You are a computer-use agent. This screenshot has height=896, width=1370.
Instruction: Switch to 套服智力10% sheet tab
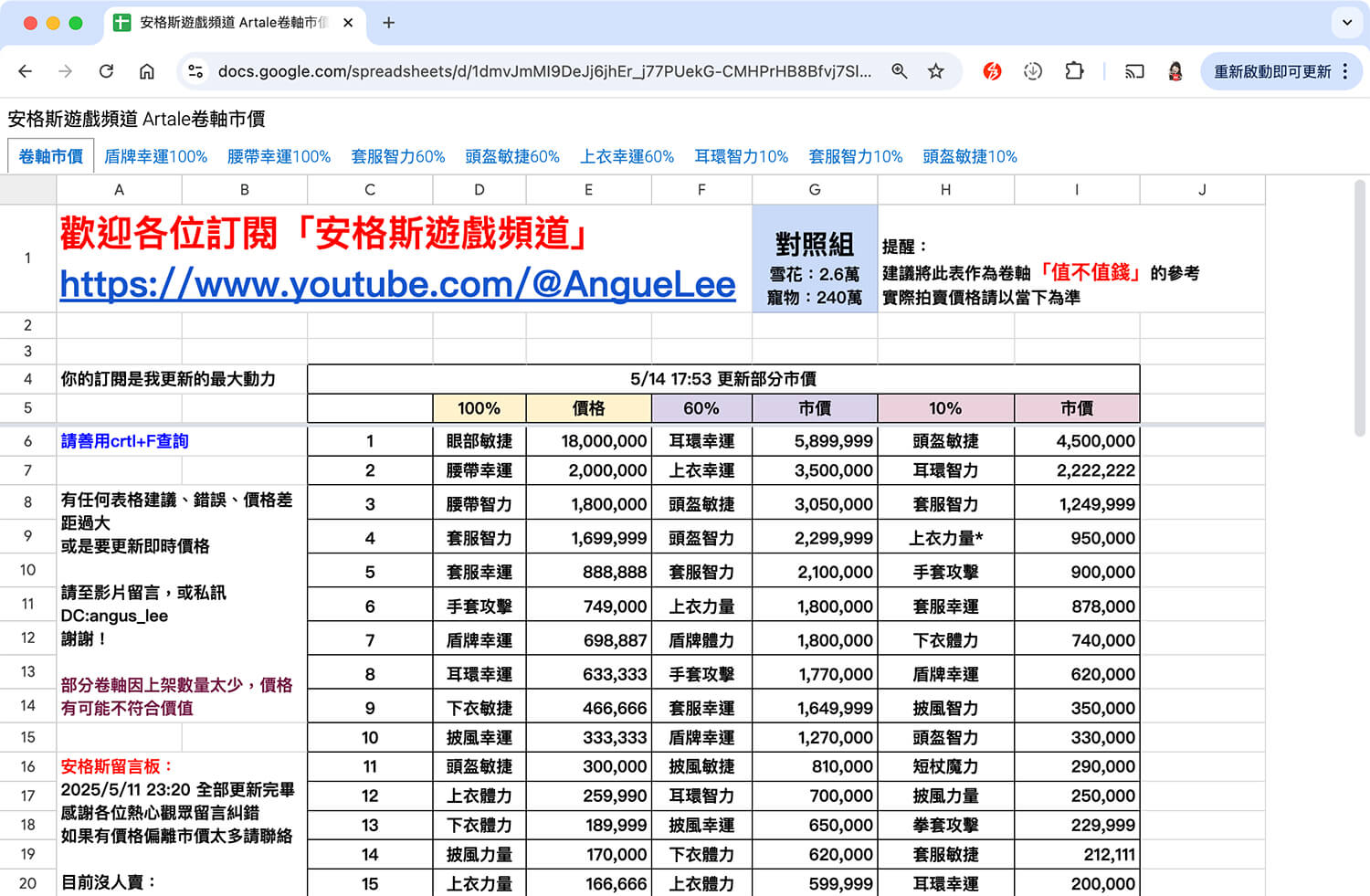[x=855, y=156]
